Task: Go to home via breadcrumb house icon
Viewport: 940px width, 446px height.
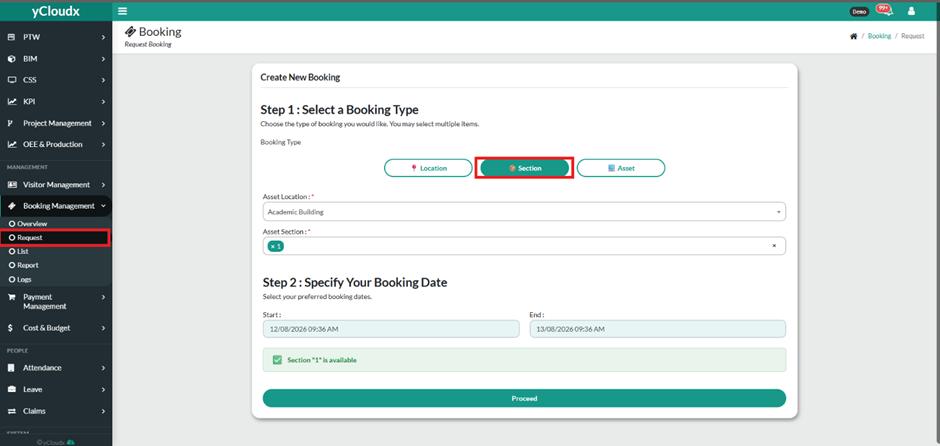Action: pos(854,36)
